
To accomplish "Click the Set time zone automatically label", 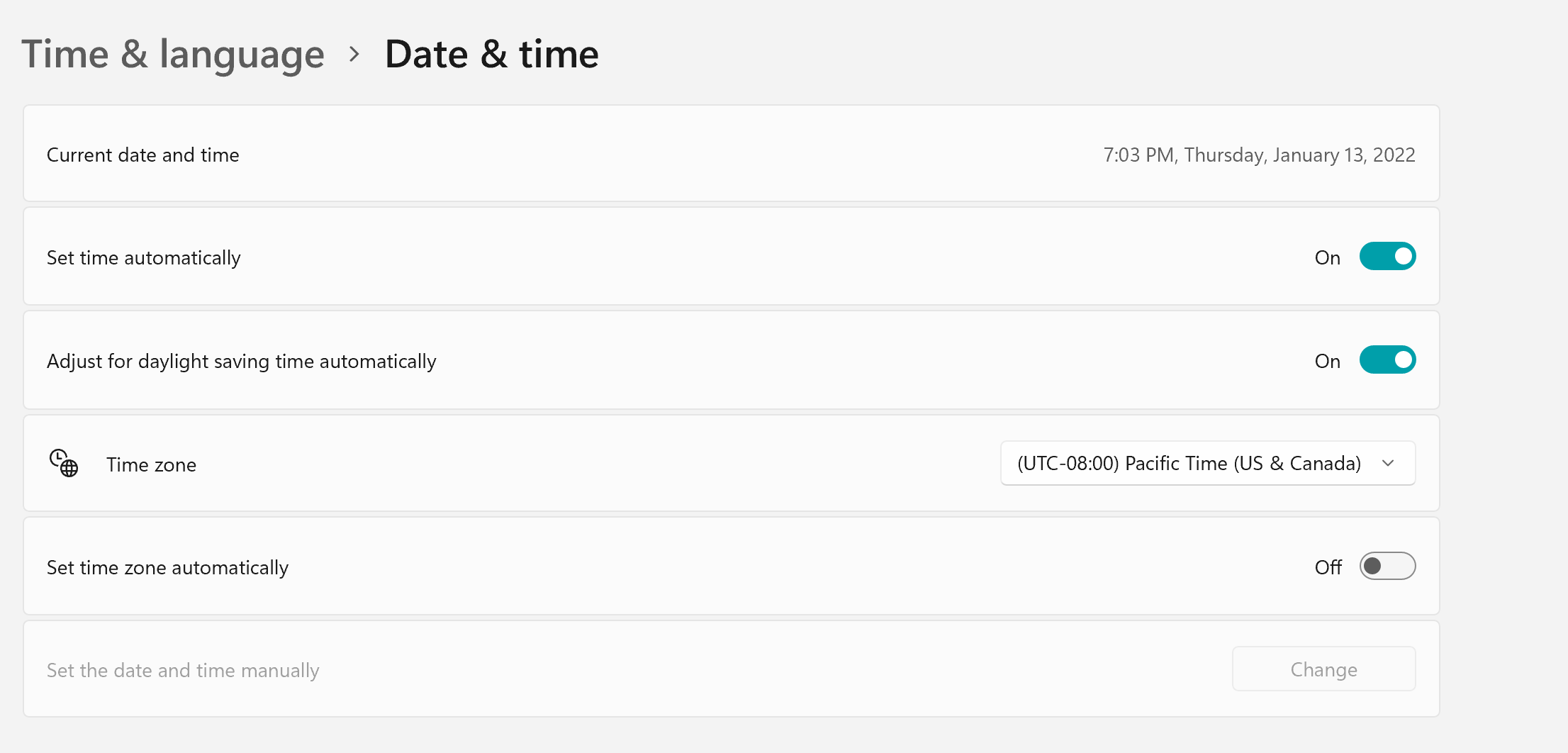I will point(168,567).
